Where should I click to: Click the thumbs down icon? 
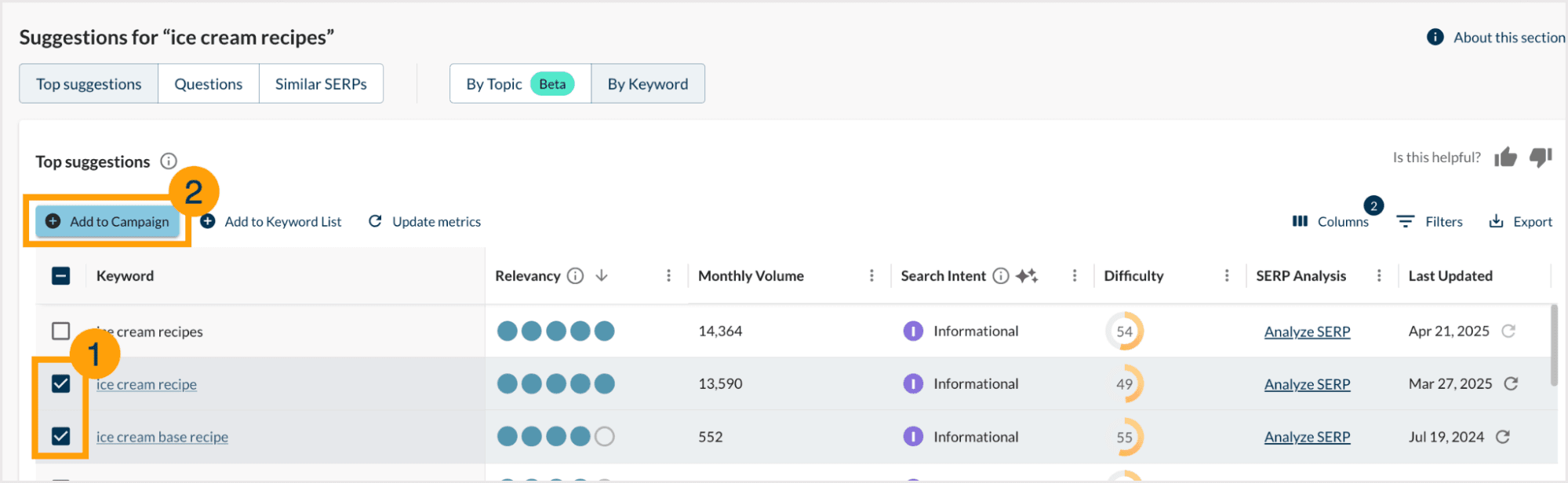coord(1540,158)
